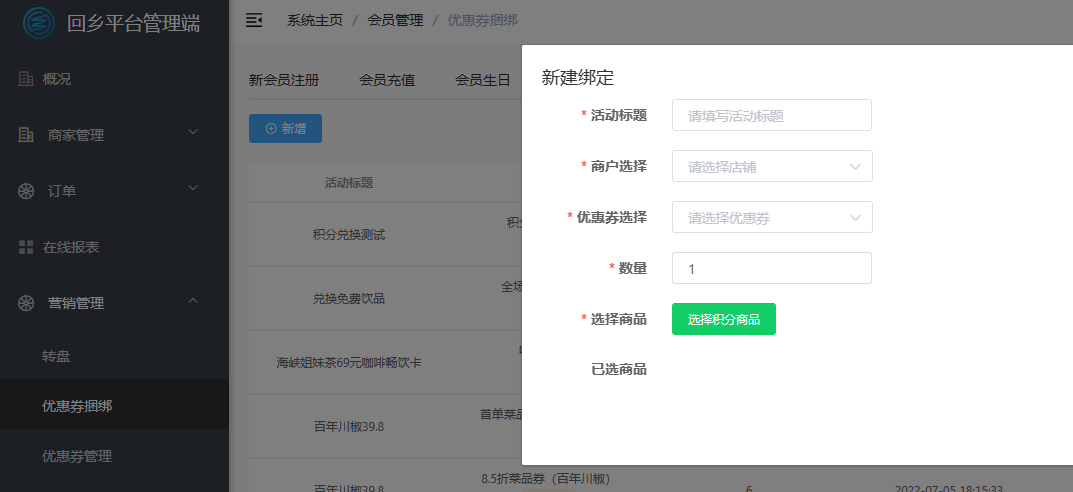Click the 新增 add button

click(285, 129)
